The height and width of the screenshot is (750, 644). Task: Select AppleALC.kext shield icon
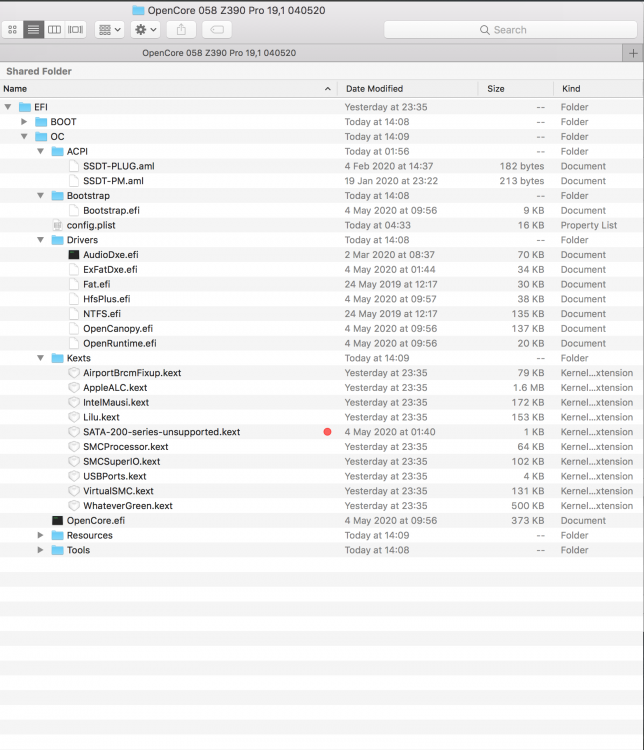74,388
